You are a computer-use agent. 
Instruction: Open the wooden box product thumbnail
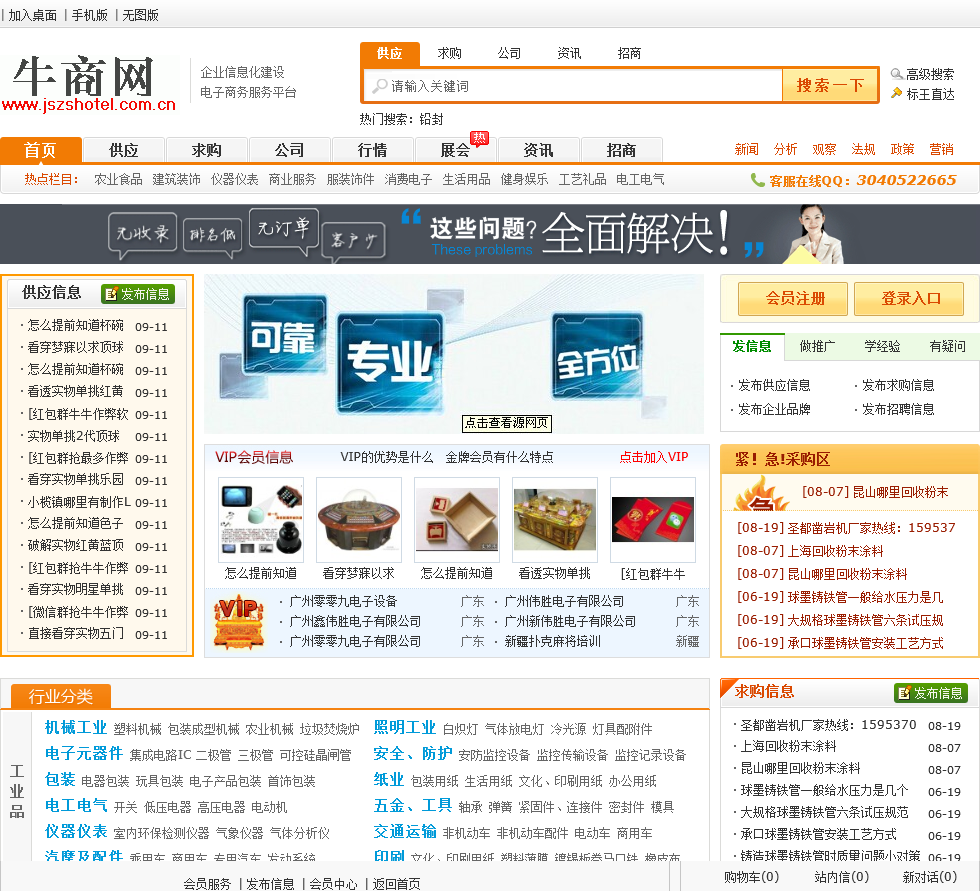tap(457, 520)
